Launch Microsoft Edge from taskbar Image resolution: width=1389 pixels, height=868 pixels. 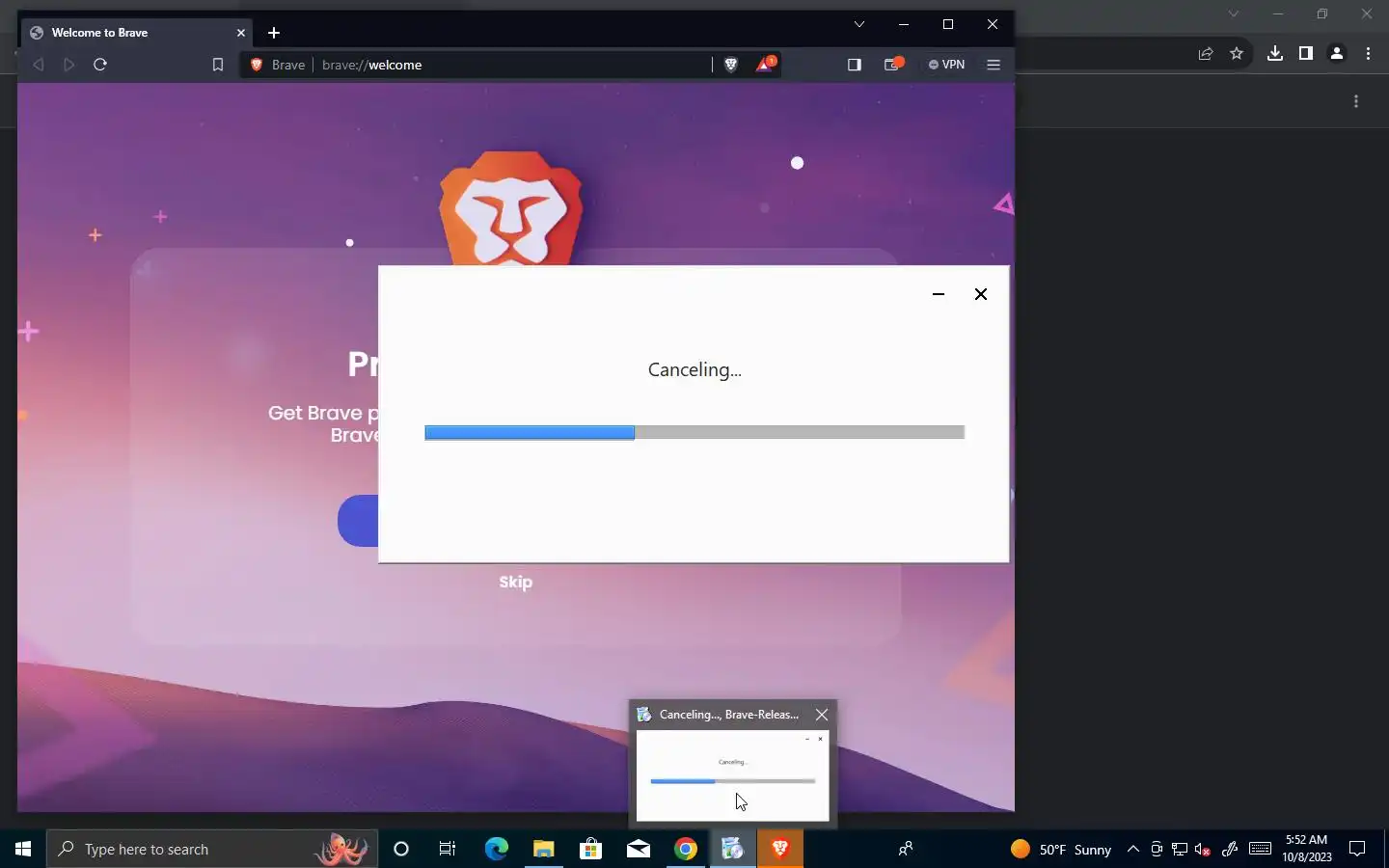(496, 849)
